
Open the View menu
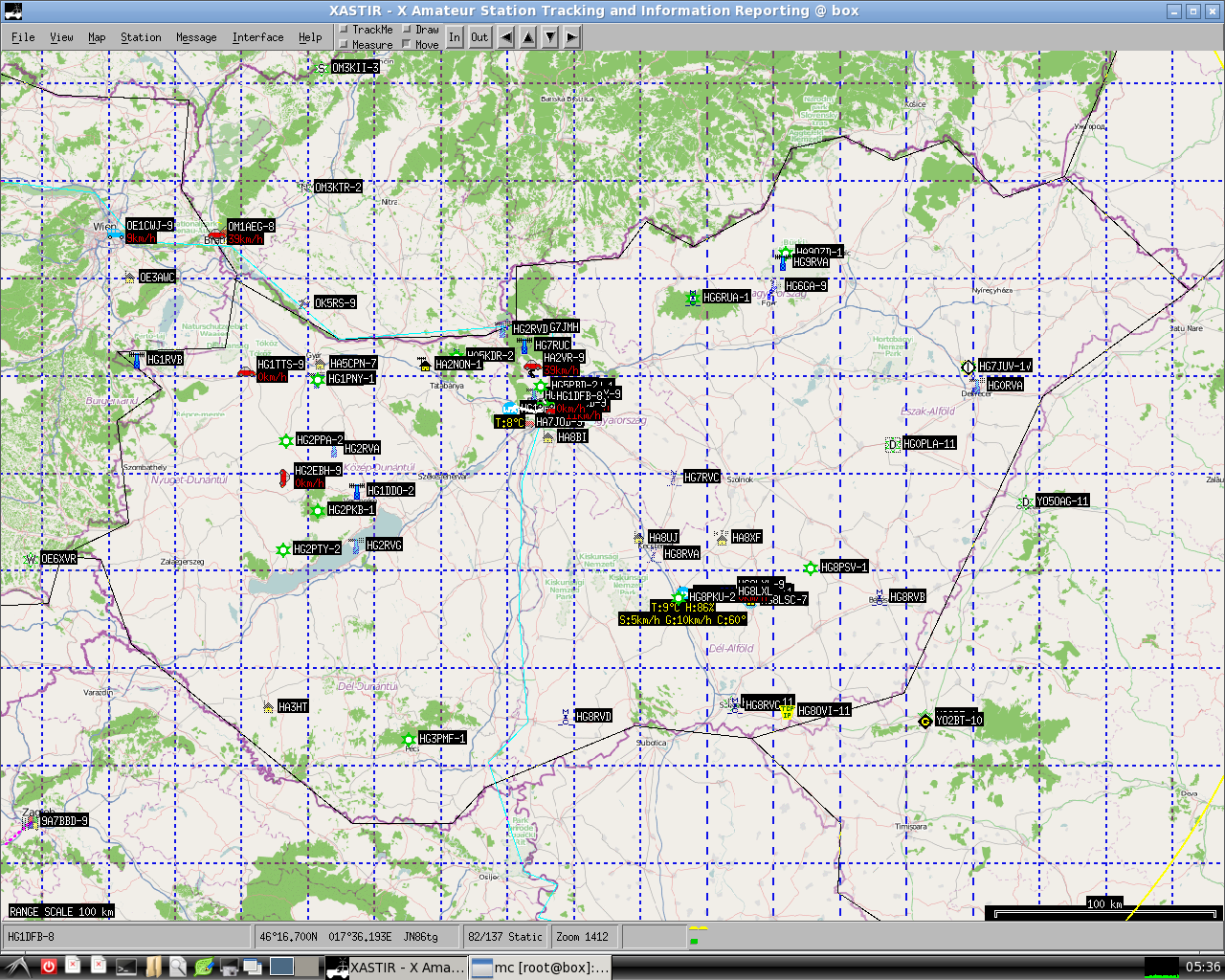pyautogui.click(x=61, y=37)
